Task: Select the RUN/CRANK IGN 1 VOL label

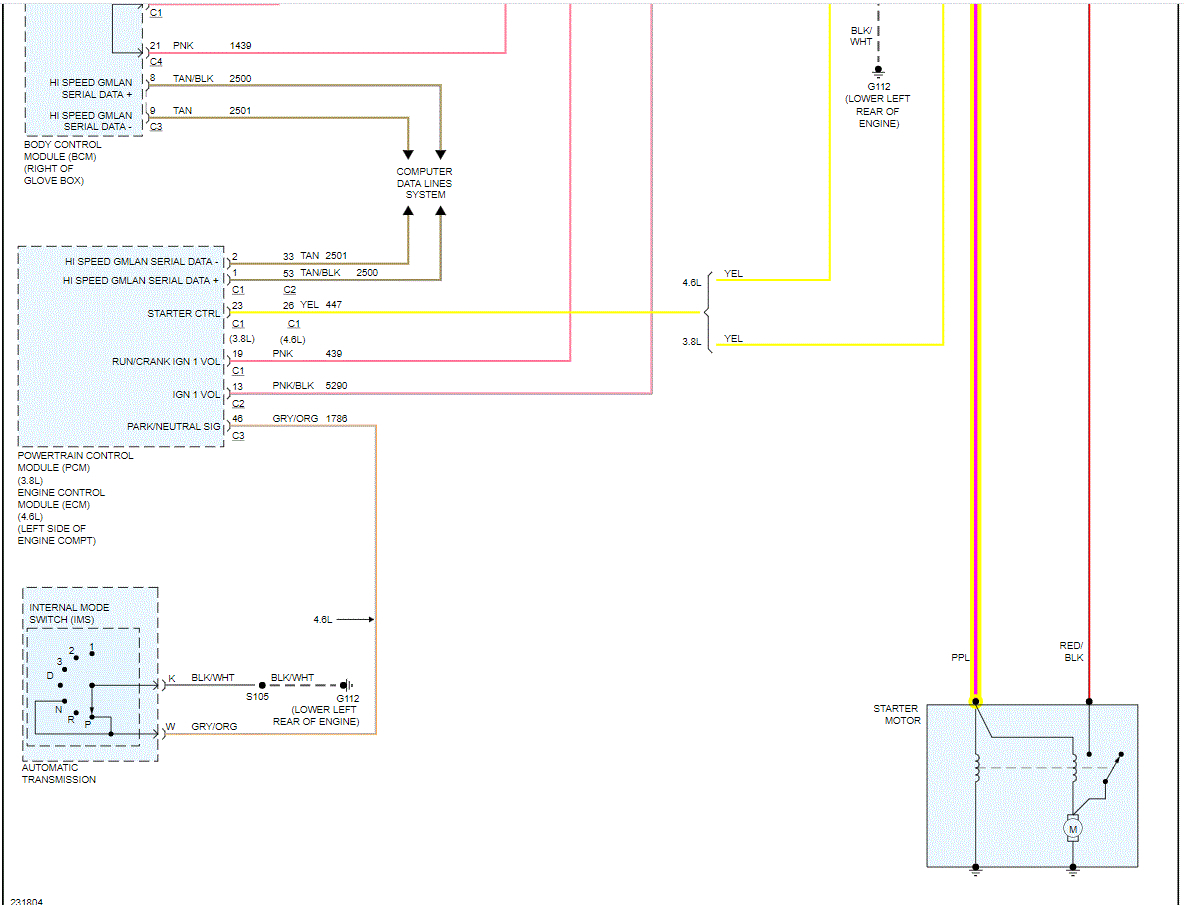Action: click(166, 362)
